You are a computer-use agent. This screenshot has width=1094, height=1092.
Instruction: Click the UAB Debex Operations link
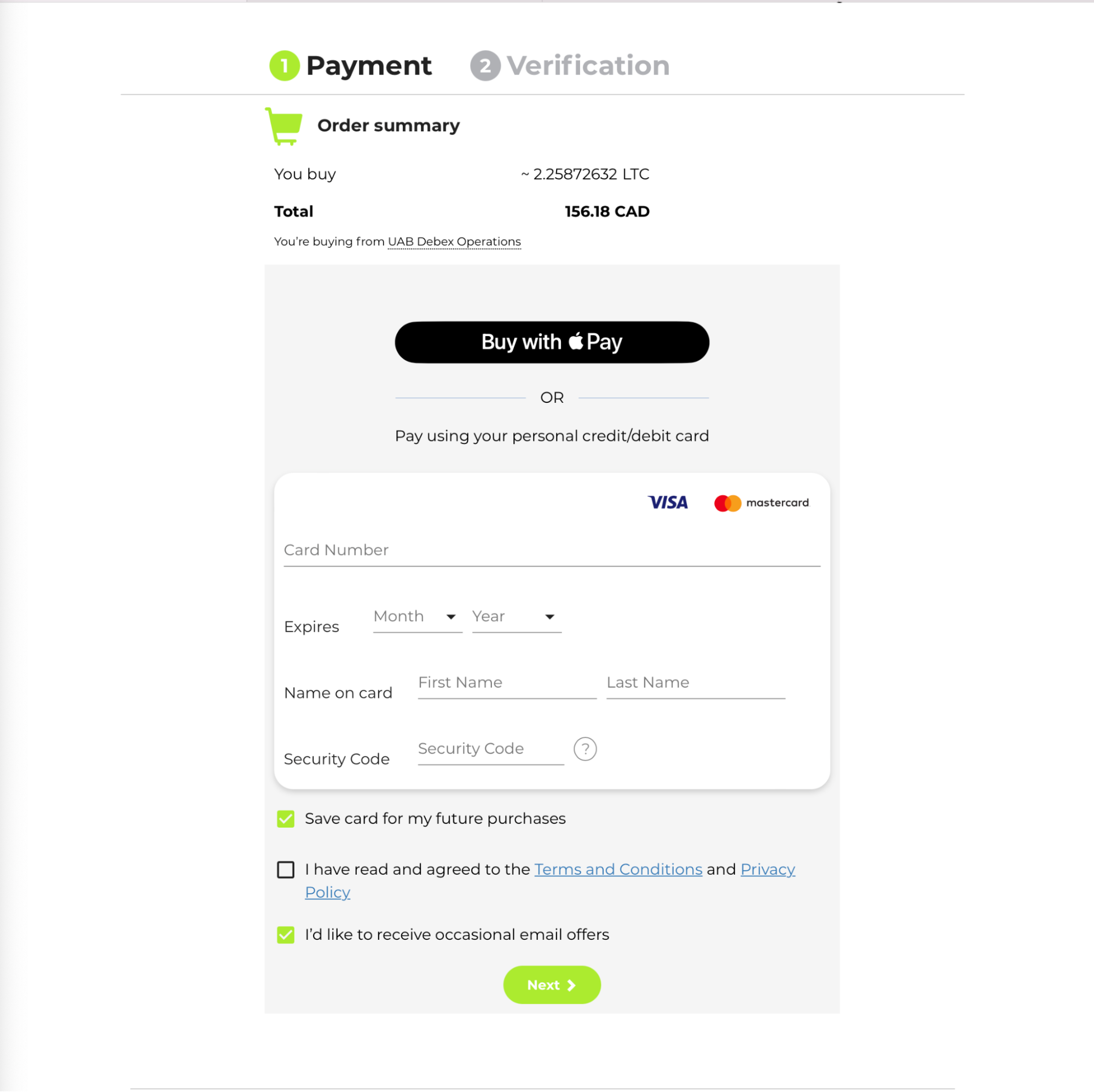454,242
